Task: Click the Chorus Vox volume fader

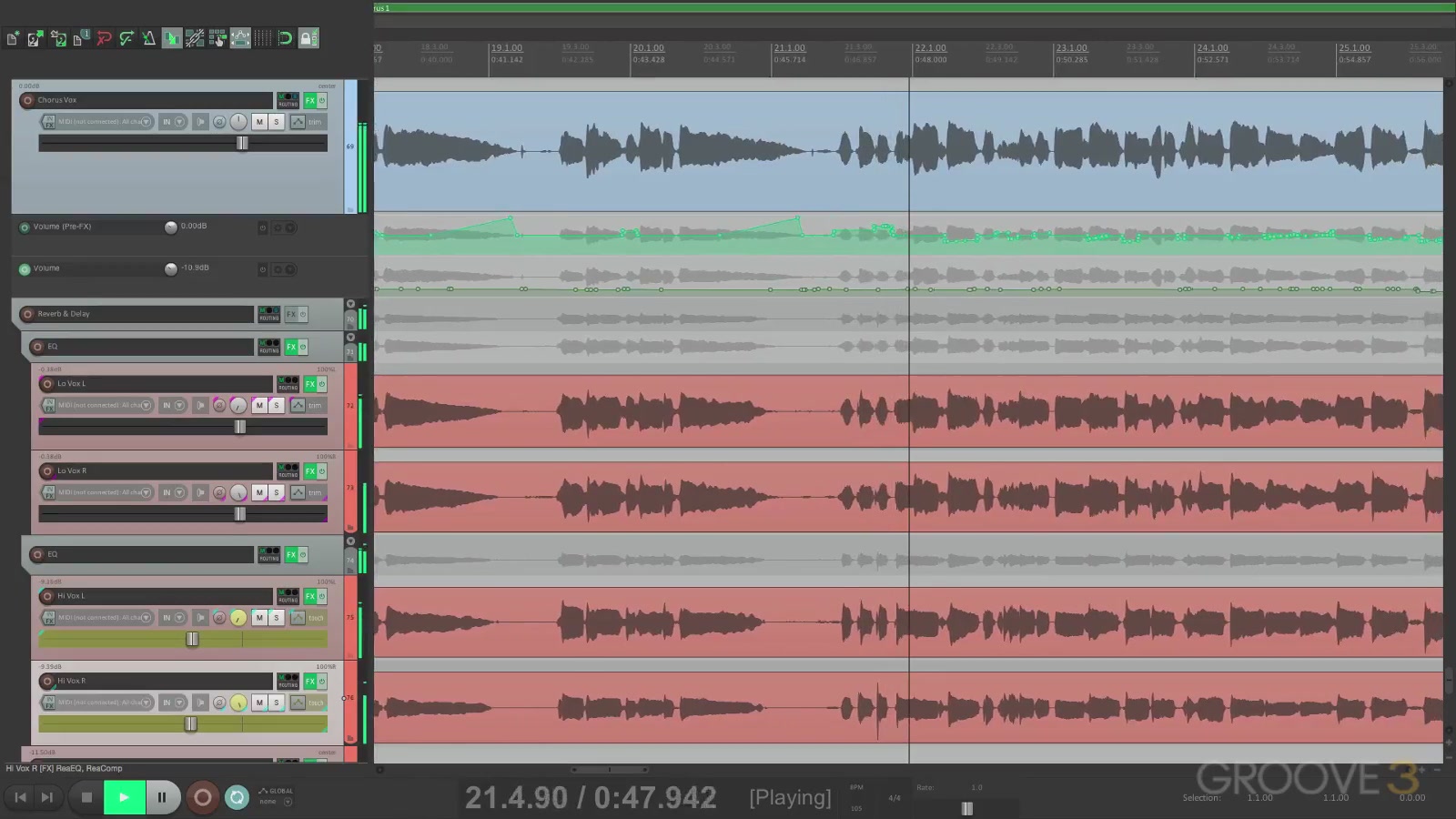Action: (x=242, y=143)
